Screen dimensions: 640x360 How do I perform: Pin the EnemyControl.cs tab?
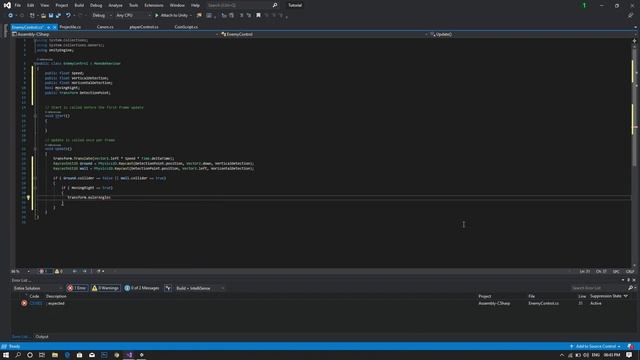click(x=48, y=27)
